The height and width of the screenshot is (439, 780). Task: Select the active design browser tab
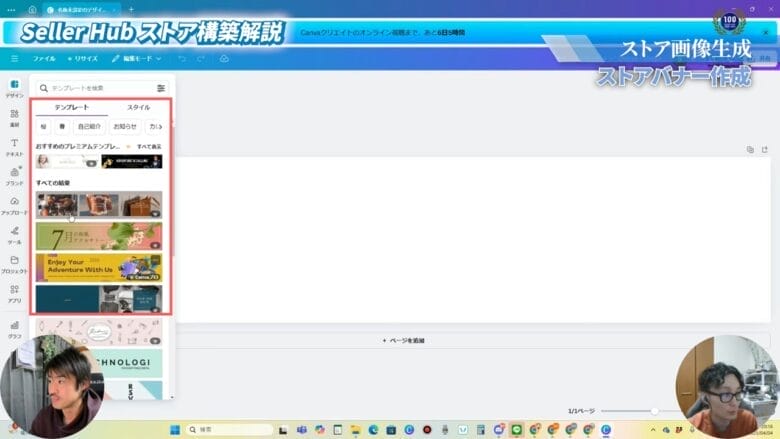point(82,9)
